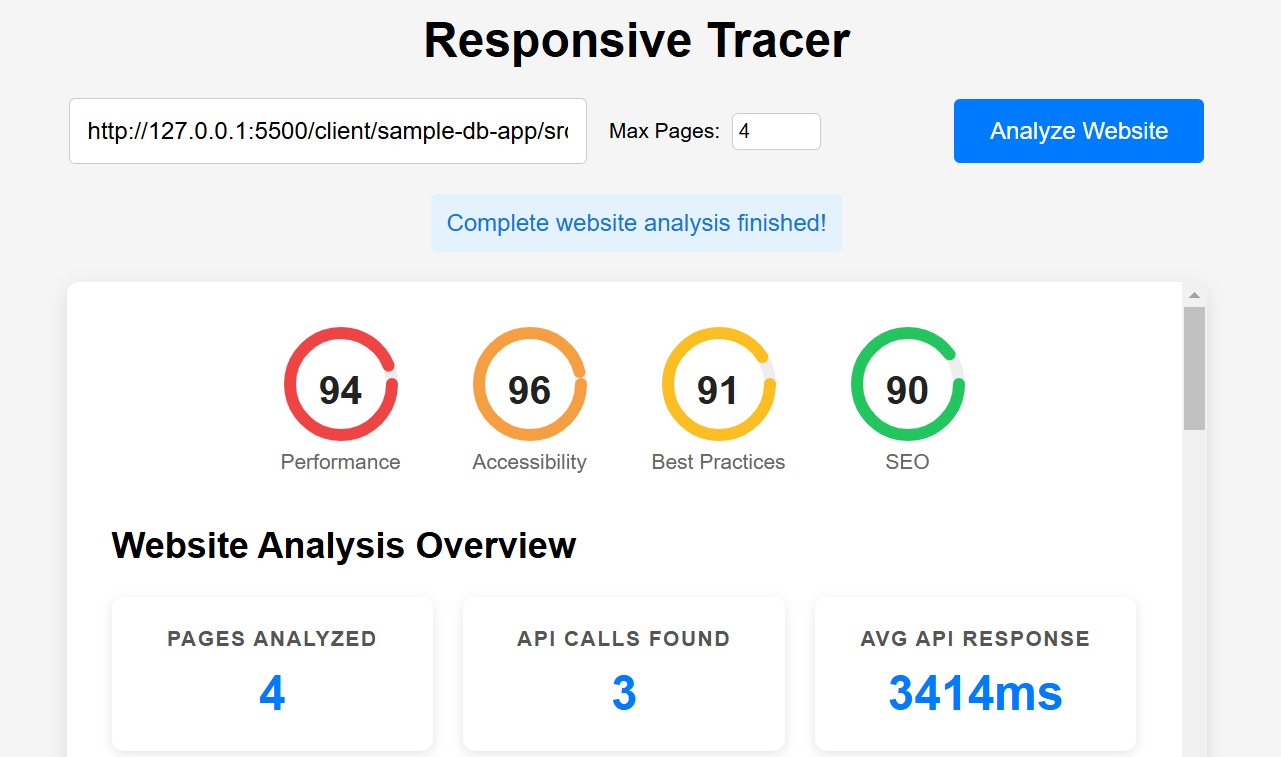Screen dimensions: 1281x757
Task: Click the Website Analysis Overview heading
Action: point(344,546)
